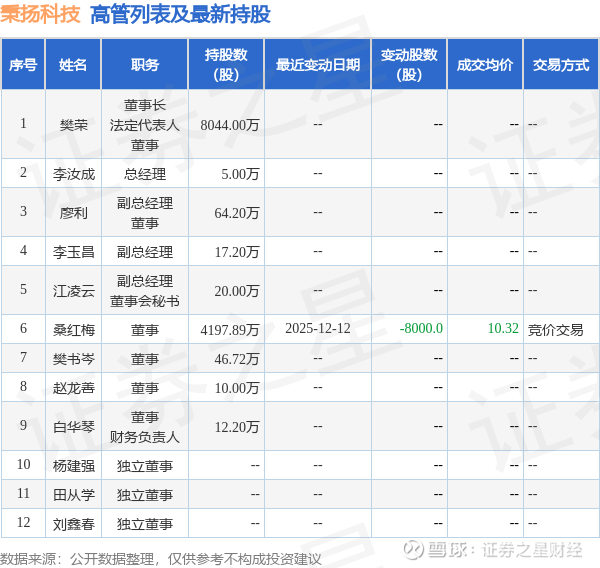Click the shareholding 46.72万
Screen dimensions: 600x568
coord(237,359)
